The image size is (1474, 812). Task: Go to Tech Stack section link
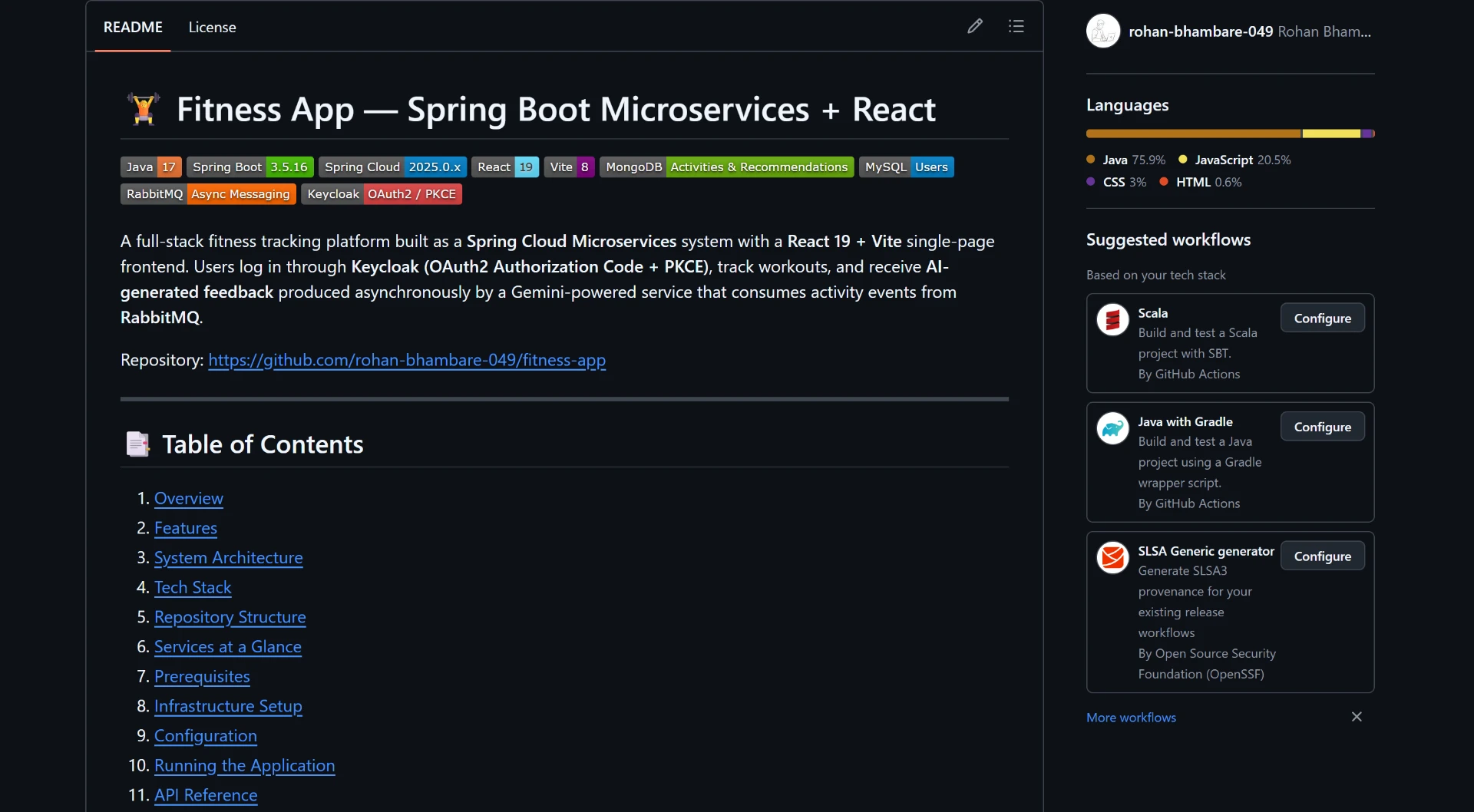193,588
